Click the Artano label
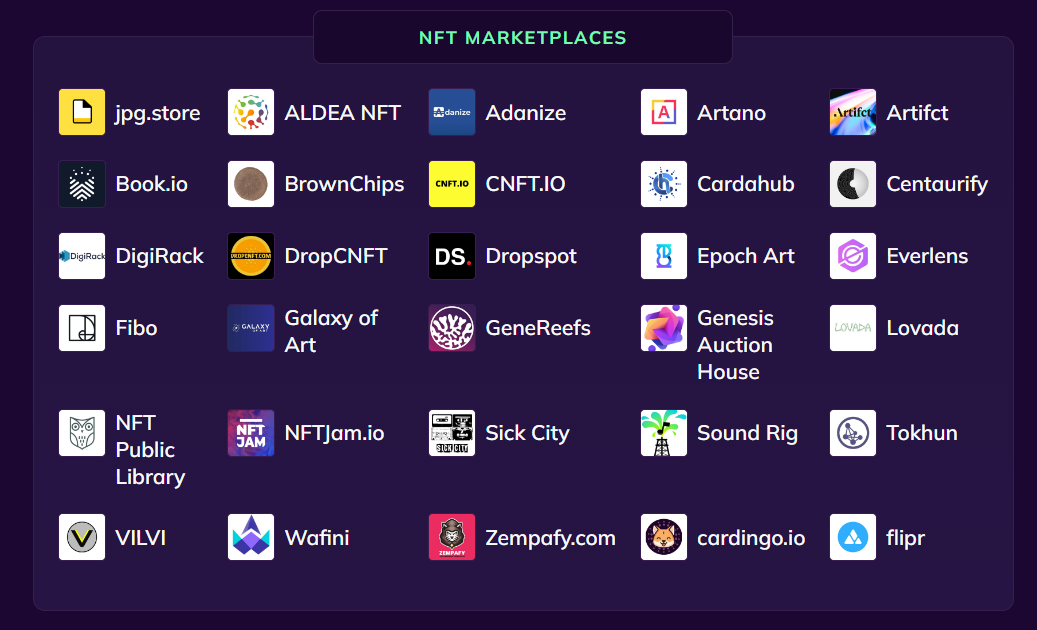 coord(731,113)
